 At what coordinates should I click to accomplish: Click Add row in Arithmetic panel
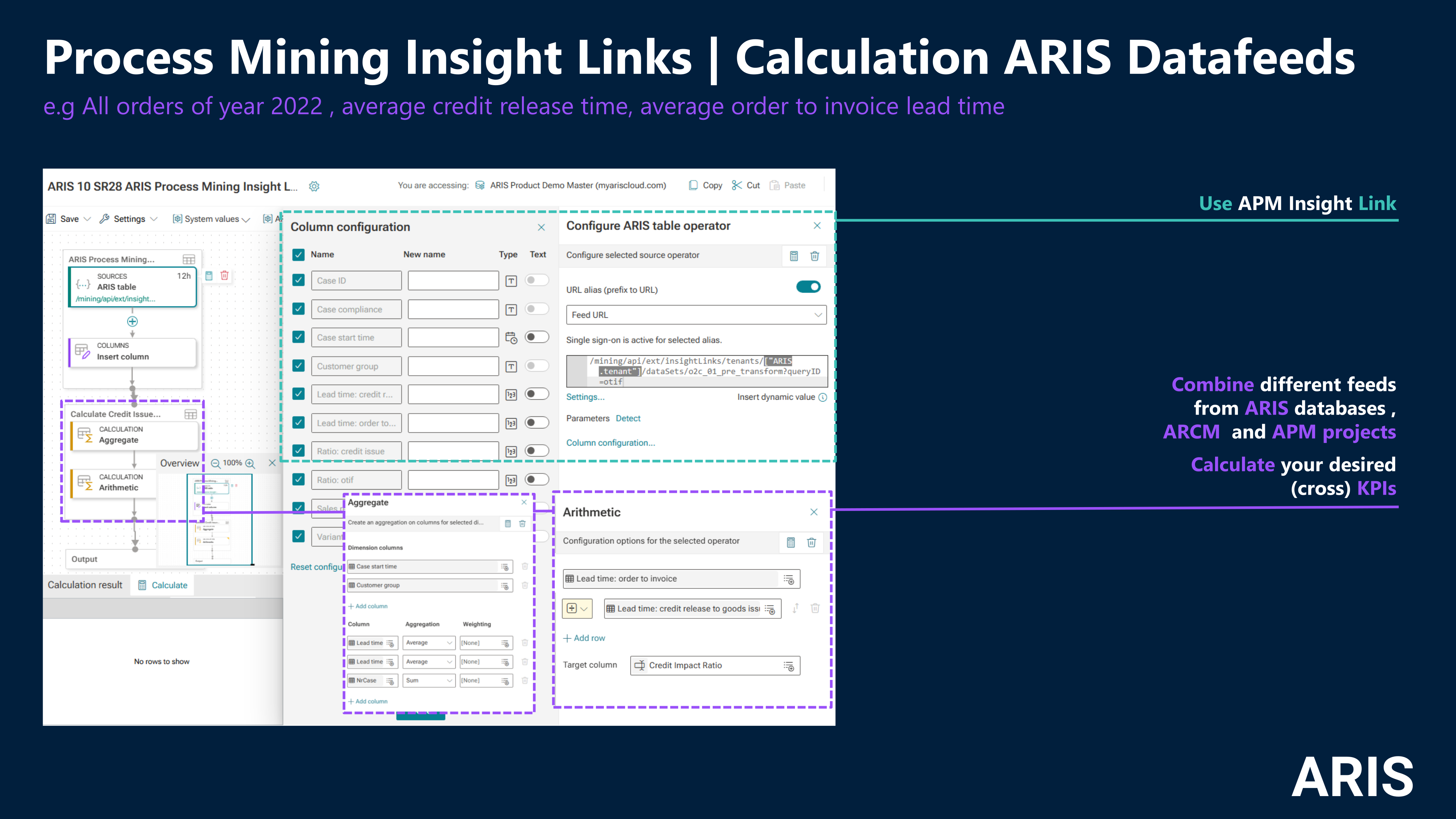[x=585, y=638]
